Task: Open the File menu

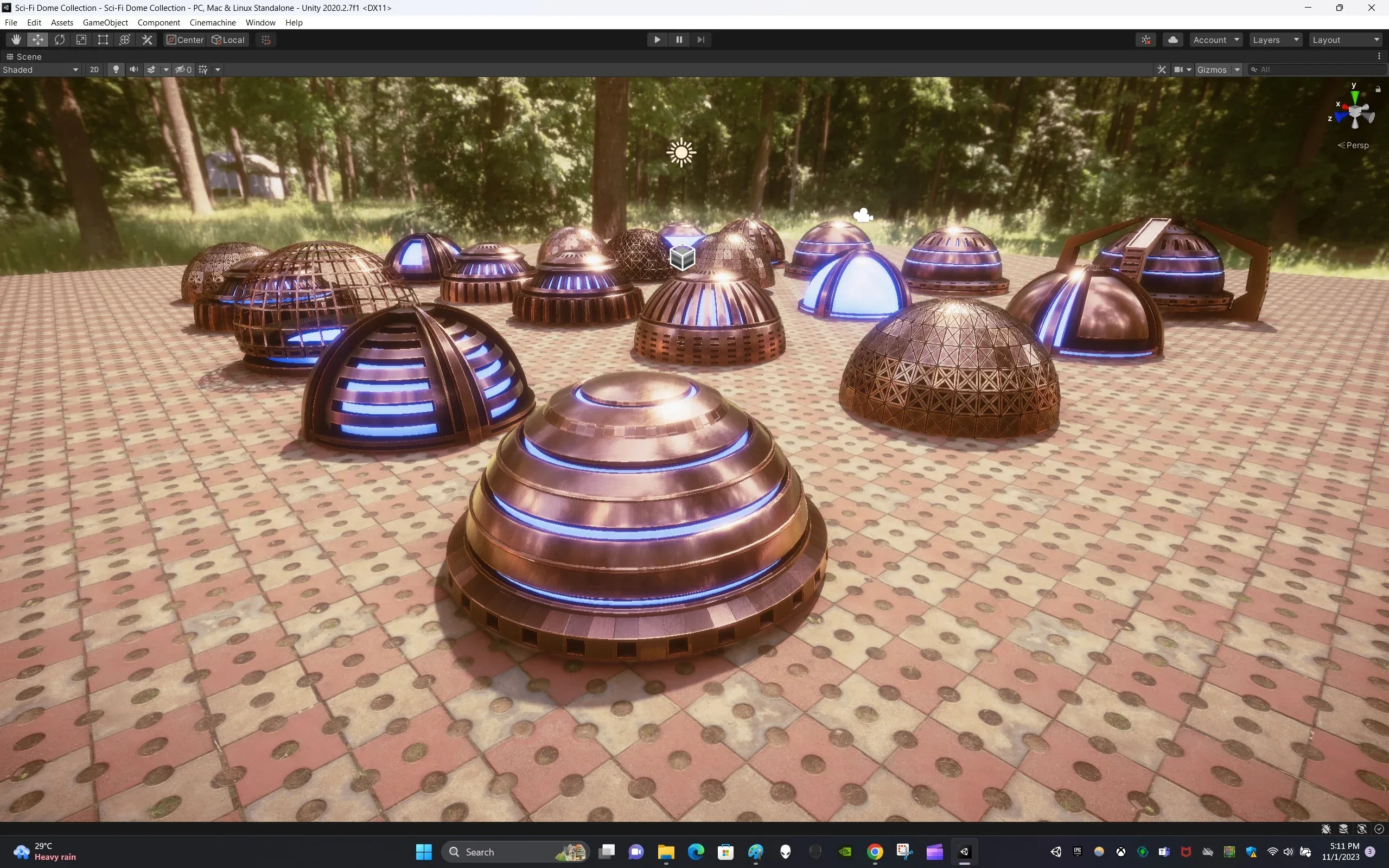Action: pyautogui.click(x=11, y=22)
